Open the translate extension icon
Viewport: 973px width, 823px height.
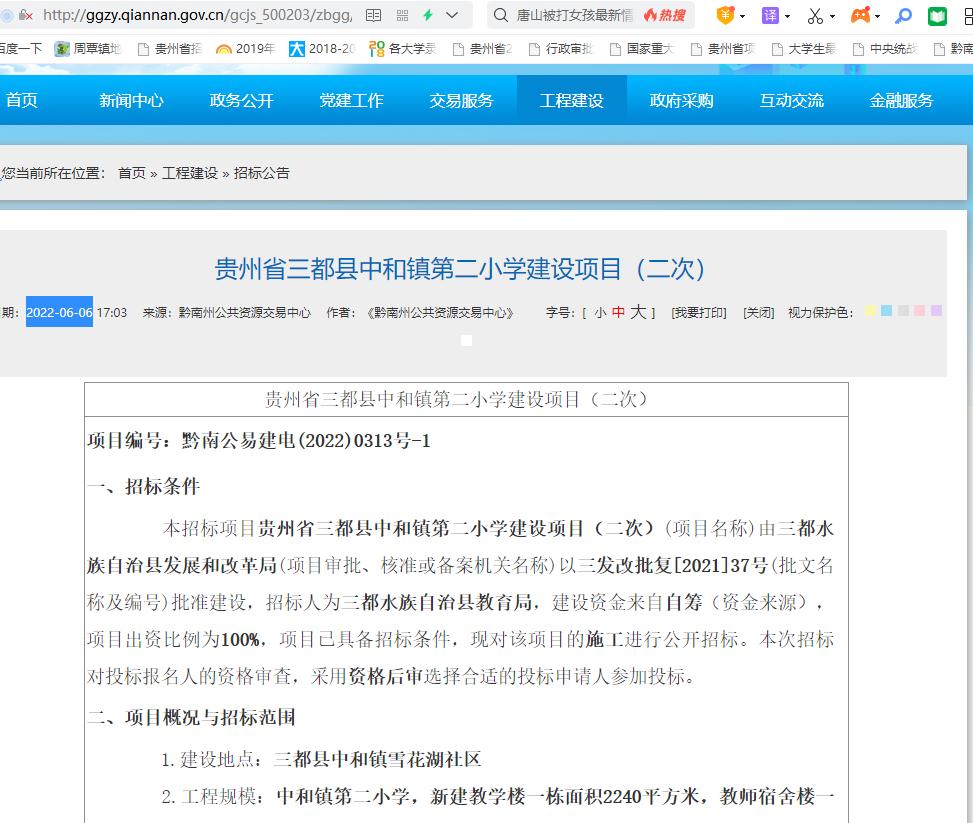pyautogui.click(x=770, y=16)
